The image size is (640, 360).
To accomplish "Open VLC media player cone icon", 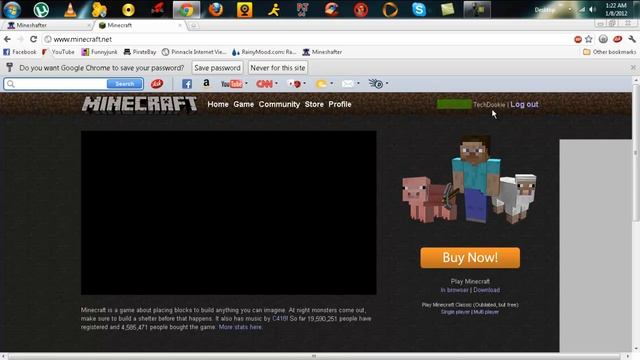I will point(70,9).
